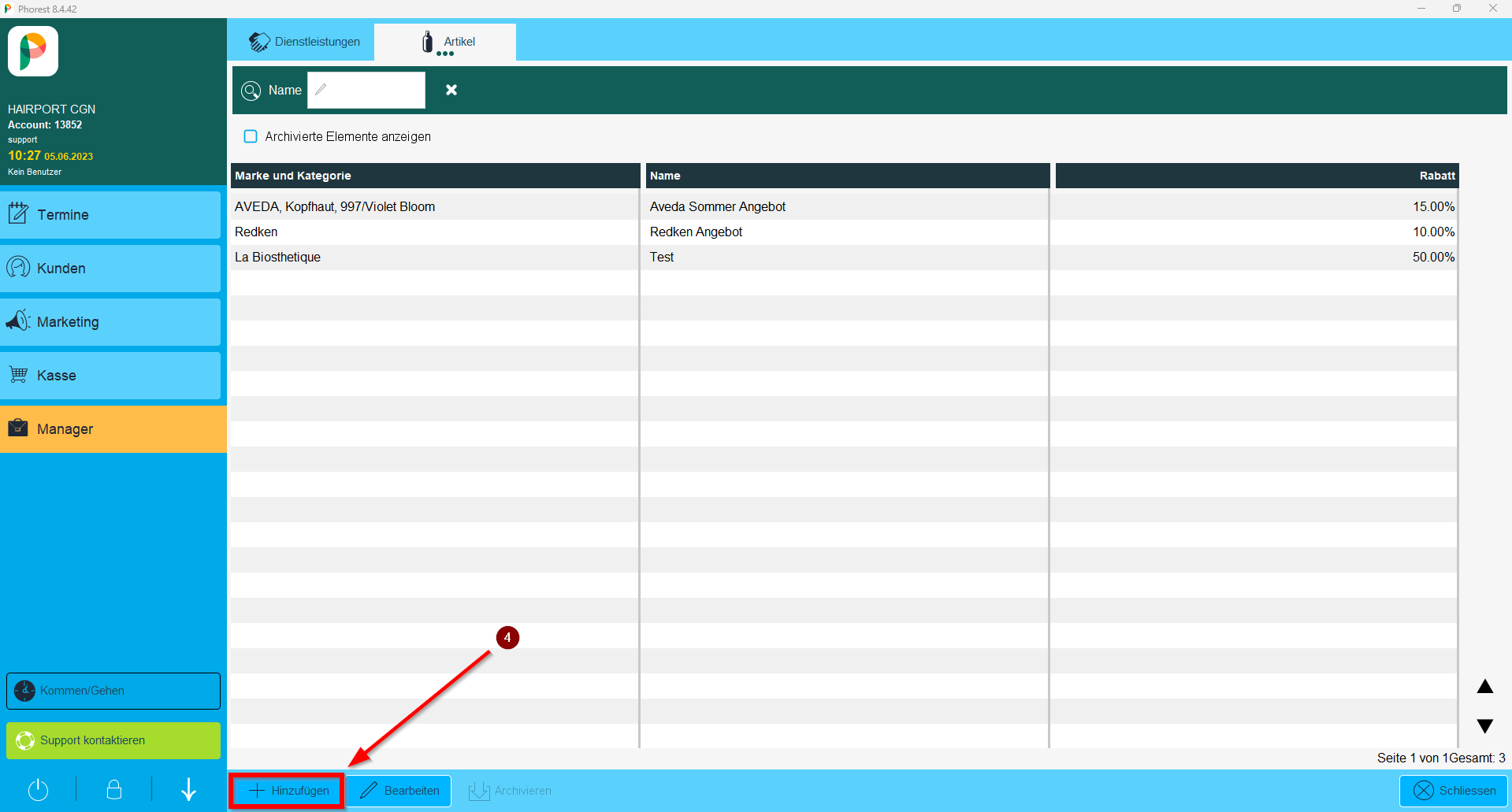Click the Manager briefcase icon

(x=18, y=428)
